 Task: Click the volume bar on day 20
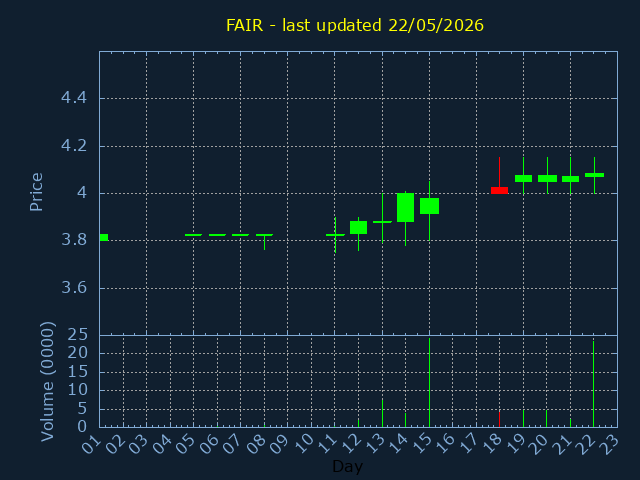coord(547,418)
